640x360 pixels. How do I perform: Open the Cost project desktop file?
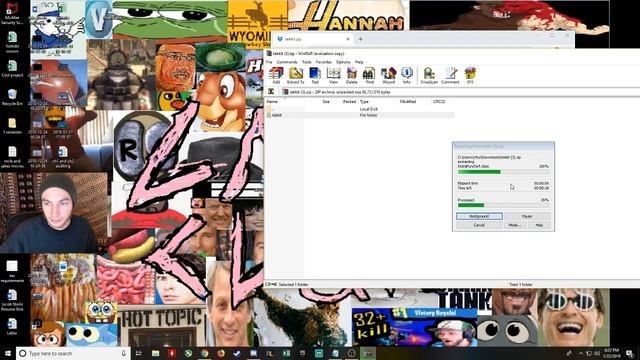tap(12, 69)
